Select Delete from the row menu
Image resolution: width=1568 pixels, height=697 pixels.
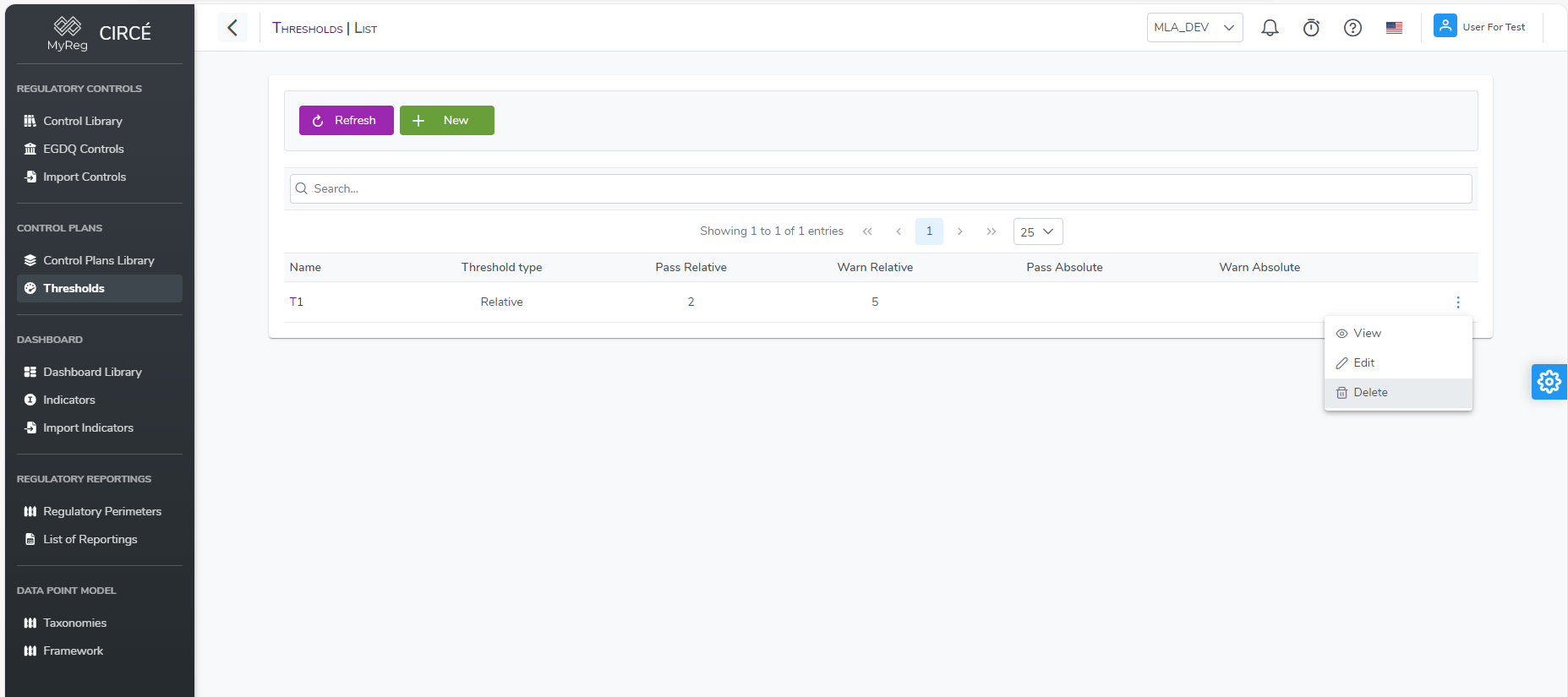coord(1369,393)
